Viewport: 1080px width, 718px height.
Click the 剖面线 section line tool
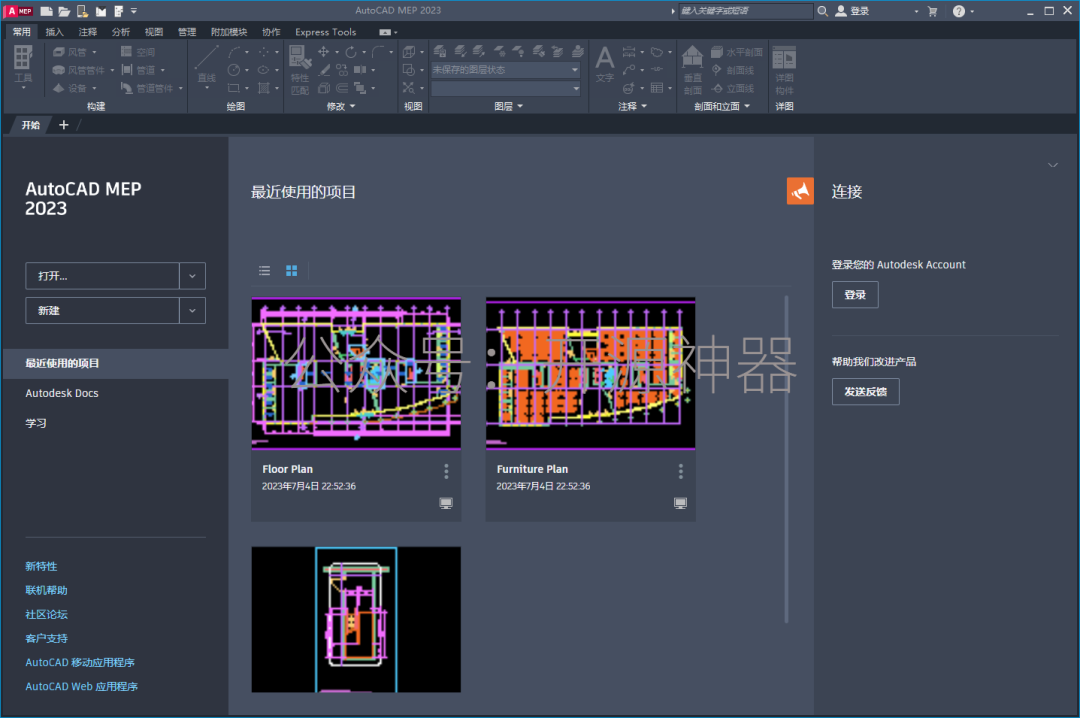coord(733,70)
